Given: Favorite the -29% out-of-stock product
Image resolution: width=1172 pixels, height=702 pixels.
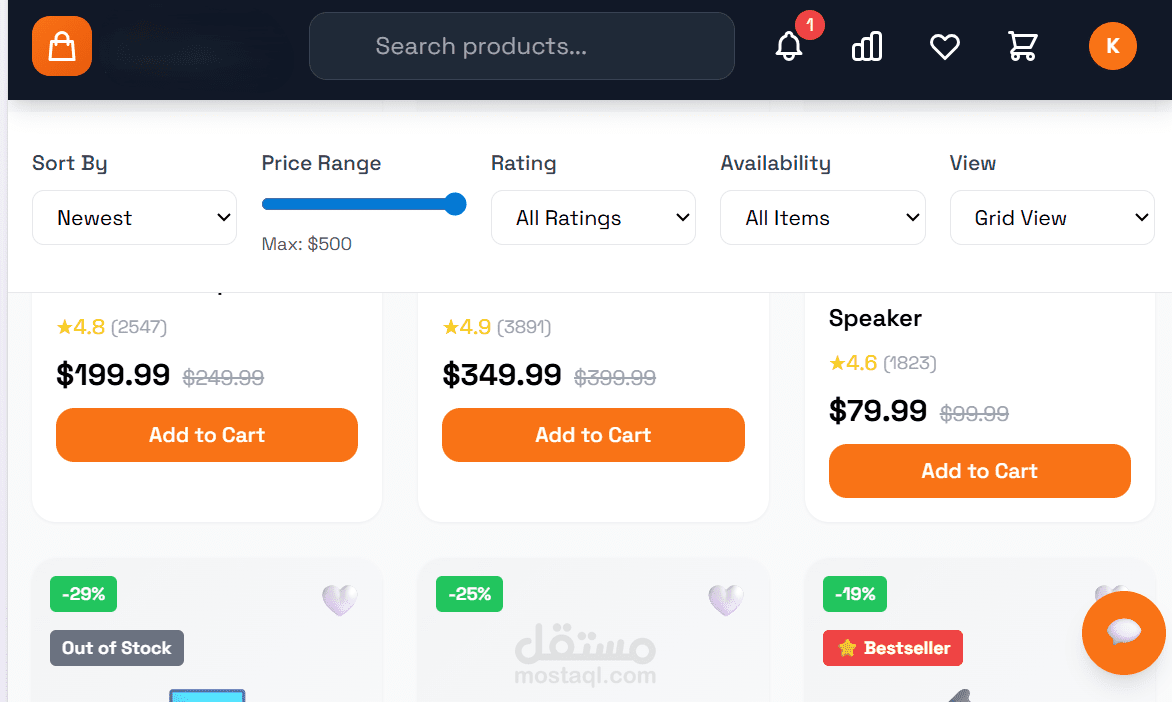Looking at the screenshot, I should (339, 600).
